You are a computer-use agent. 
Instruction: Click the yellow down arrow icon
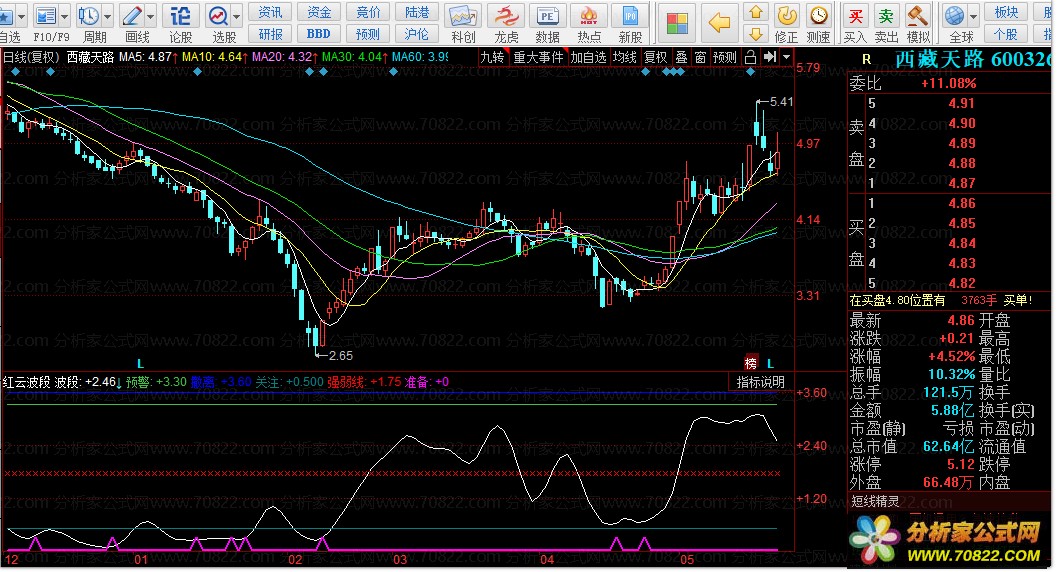click(x=756, y=34)
